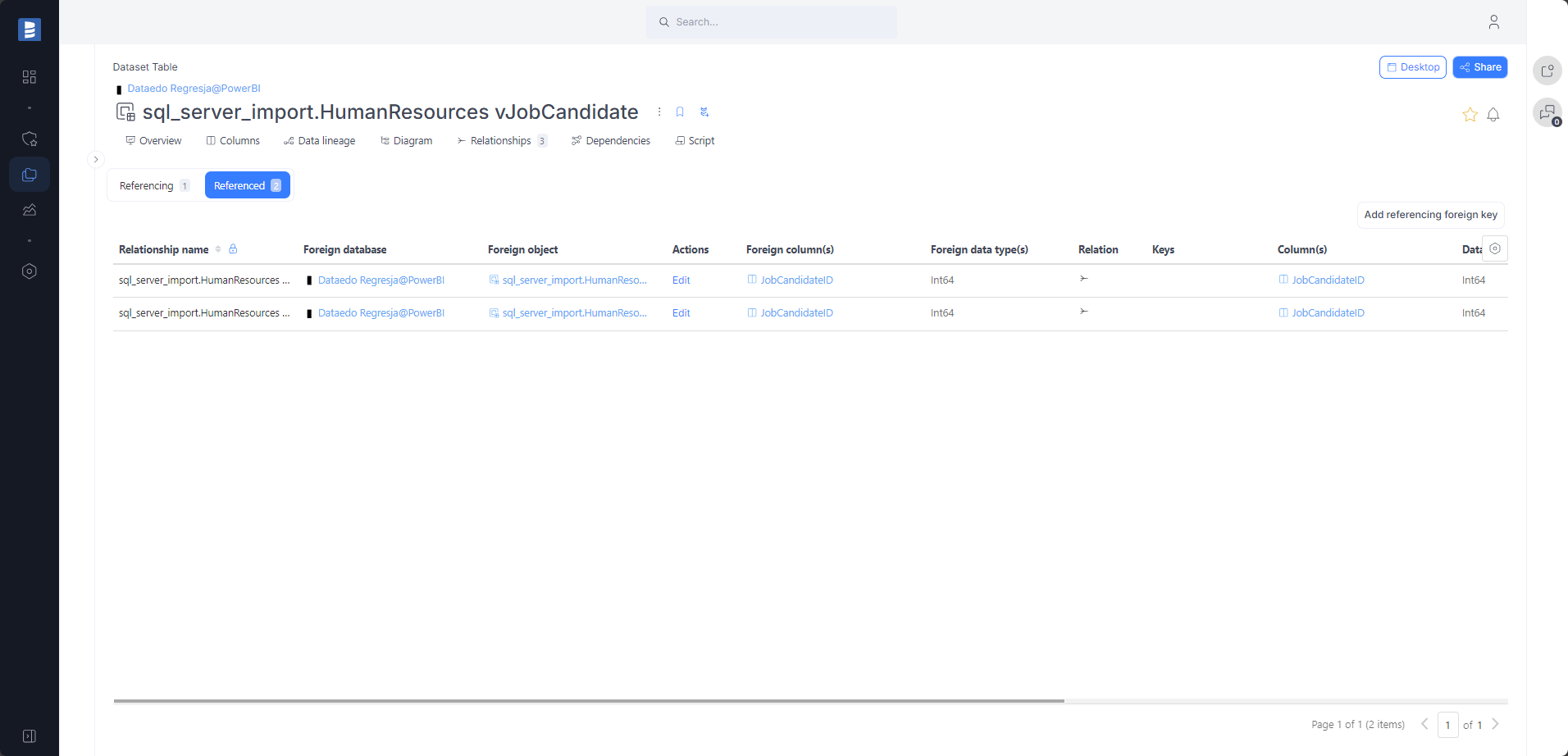Click Edit in the second row

tap(681, 313)
